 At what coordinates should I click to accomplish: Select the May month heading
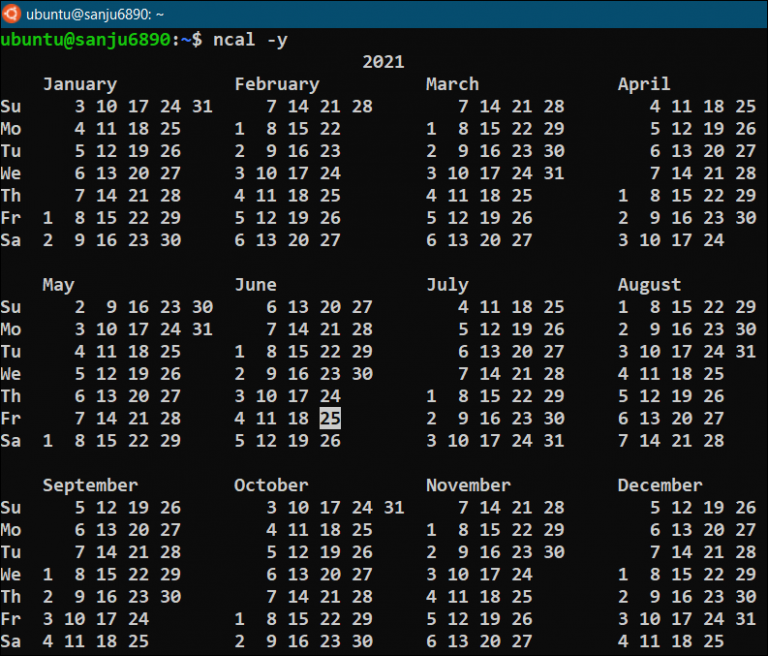click(x=59, y=285)
